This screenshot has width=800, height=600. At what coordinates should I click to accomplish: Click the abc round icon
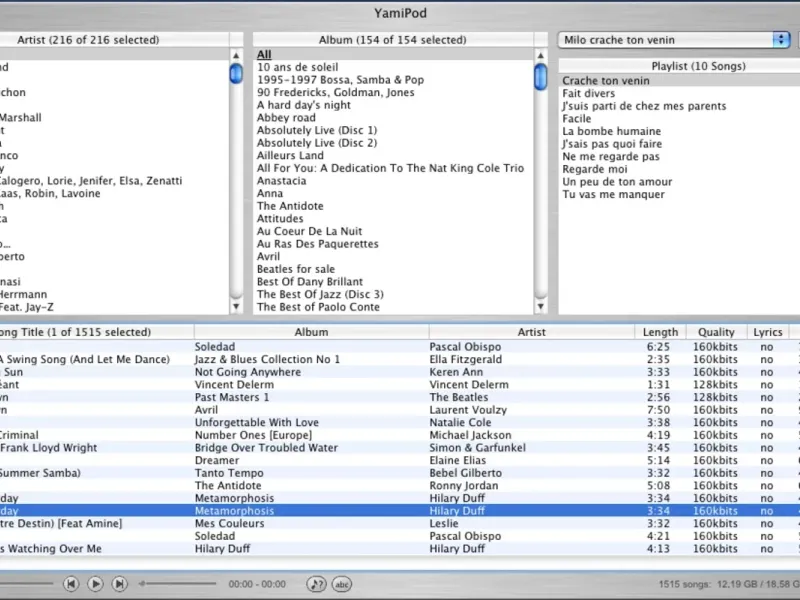342,583
